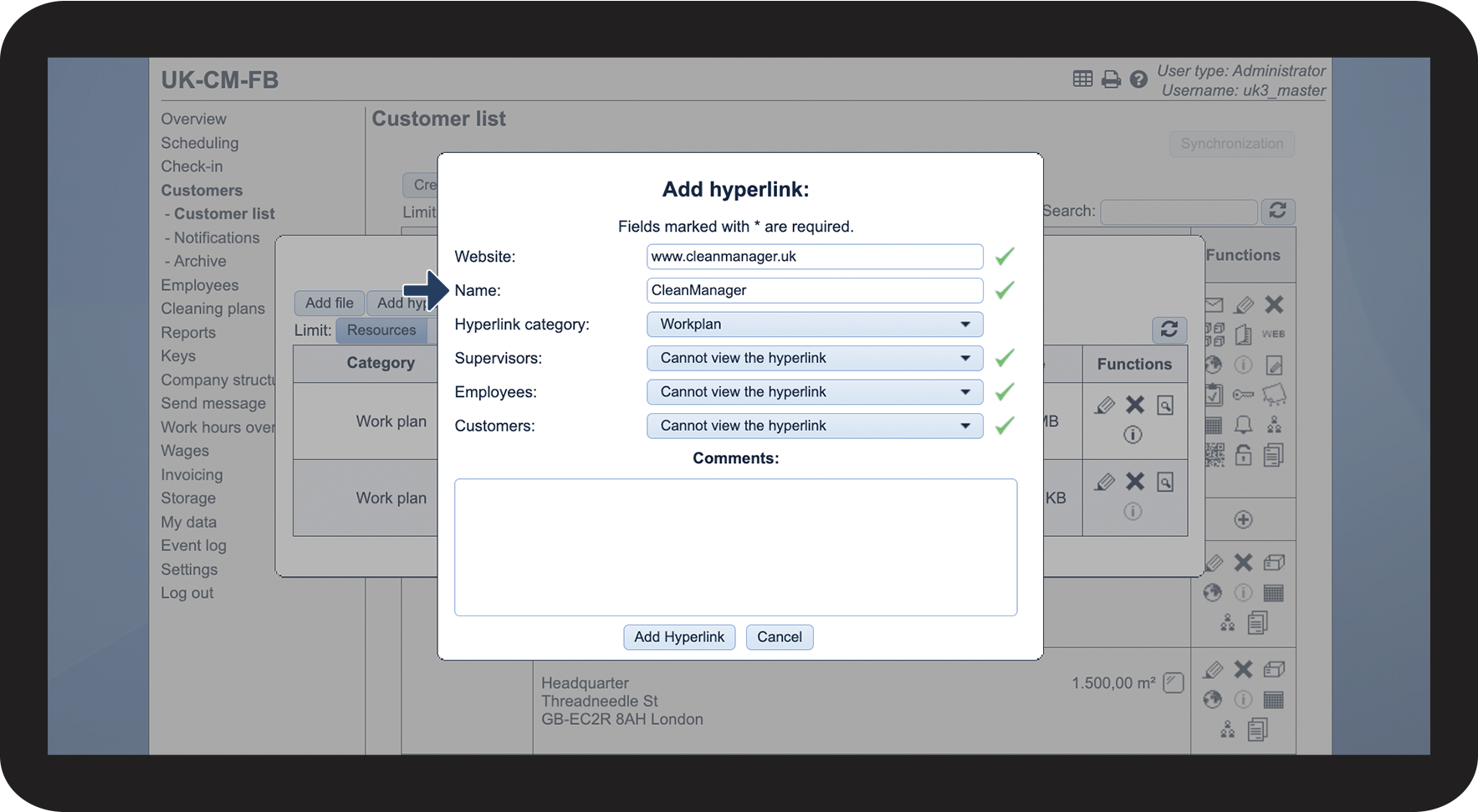Delete the Work plan resource sized in MB
This screenshot has width=1478, height=812.
coord(1135,405)
